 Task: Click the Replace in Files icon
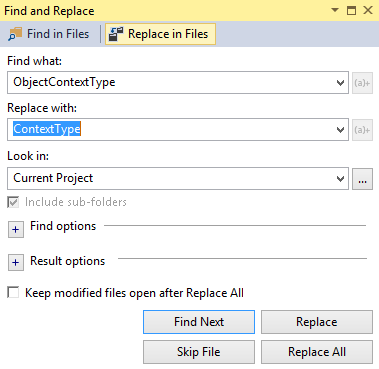pos(116,34)
